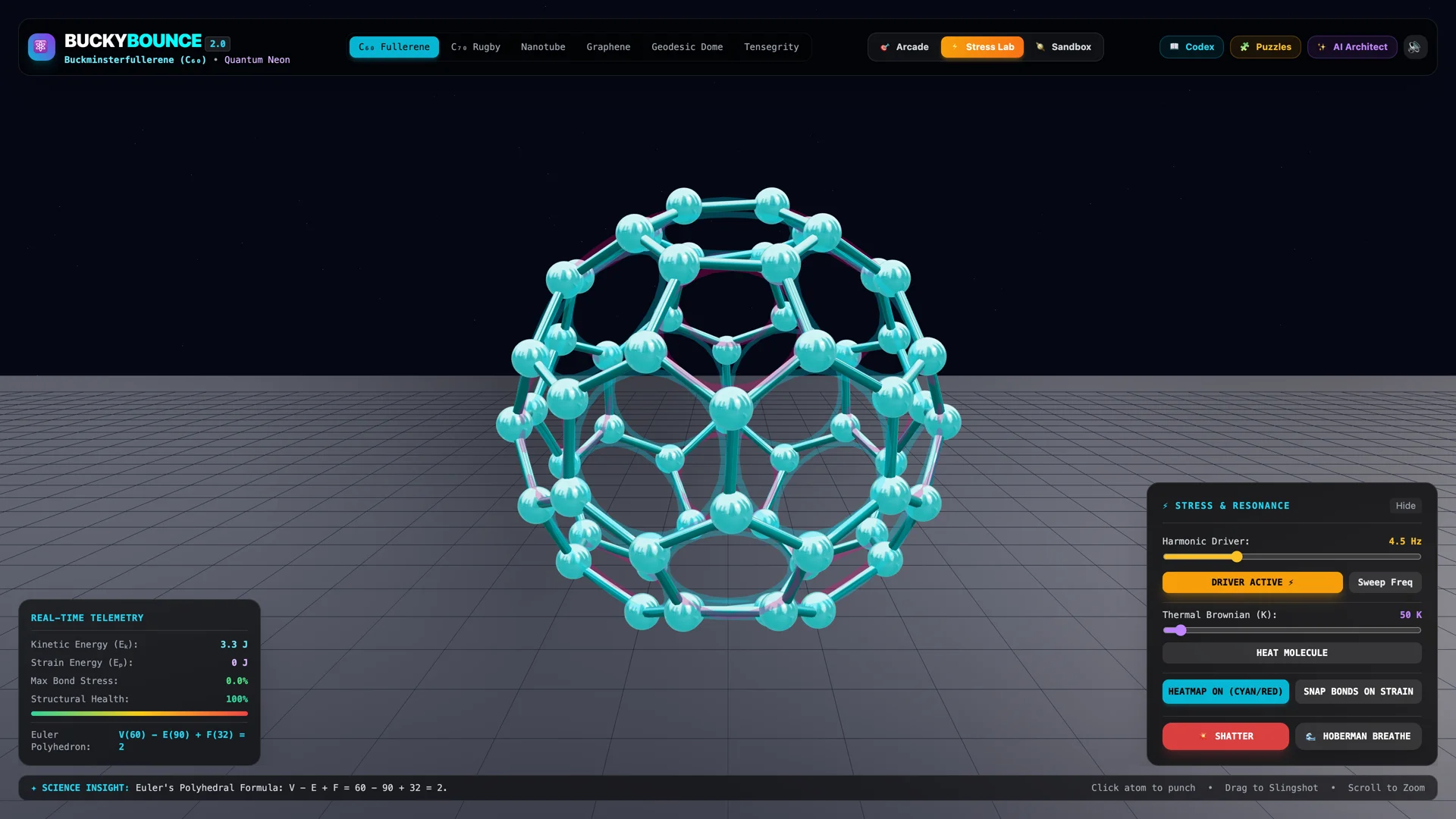
Task: Click the 50 K temperature value
Action: [x=1410, y=615]
